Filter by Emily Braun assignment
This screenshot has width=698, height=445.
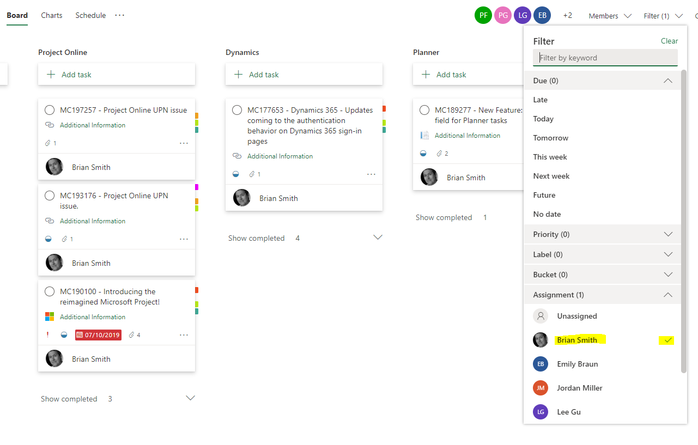[603, 364]
